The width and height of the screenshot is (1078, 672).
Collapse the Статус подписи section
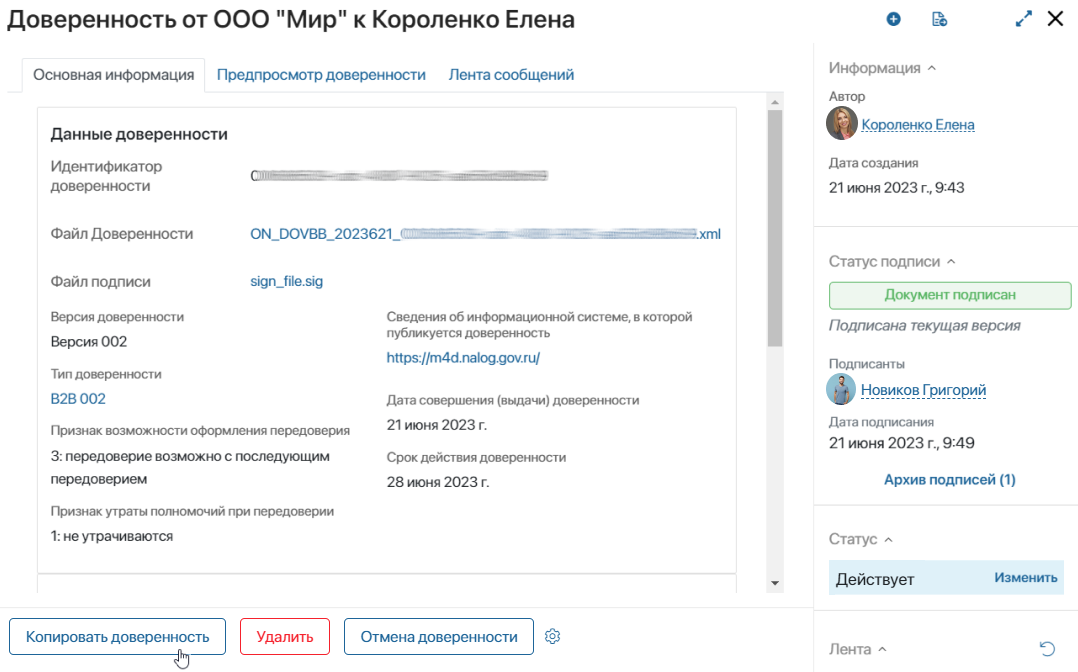[x=952, y=261]
